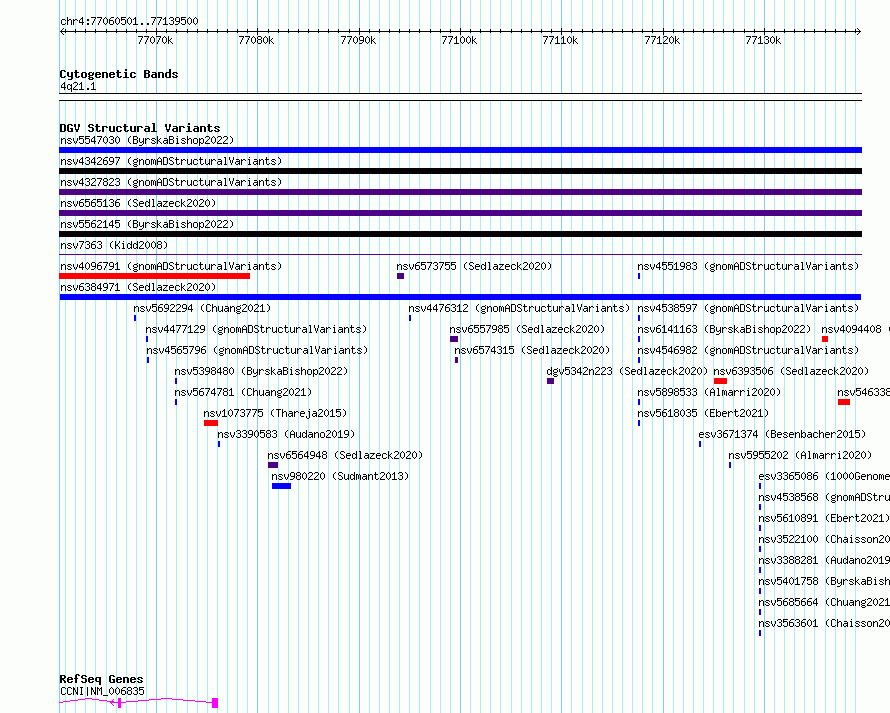
Task: Click the 77130k ruler position
Action: click(763, 40)
